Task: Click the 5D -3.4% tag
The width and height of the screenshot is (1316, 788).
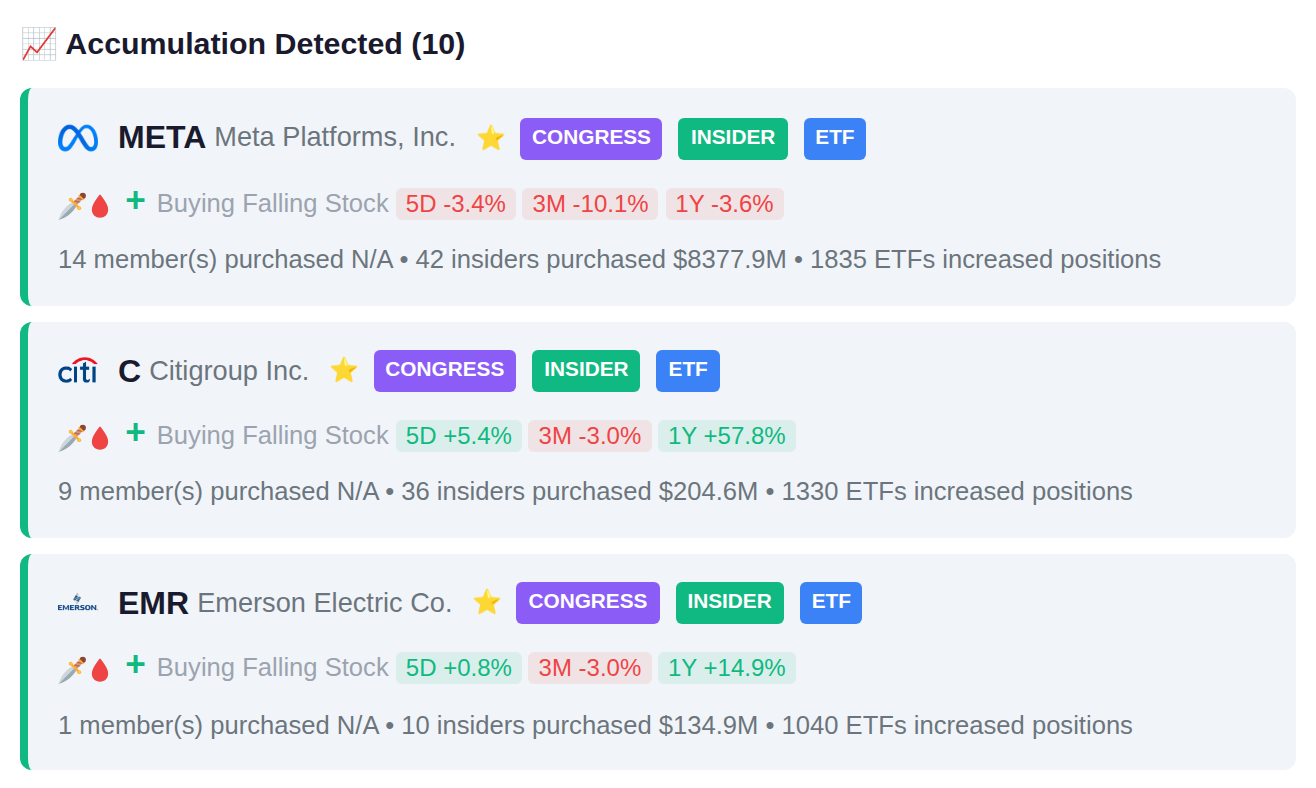Action: pyautogui.click(x=456, y=204)
